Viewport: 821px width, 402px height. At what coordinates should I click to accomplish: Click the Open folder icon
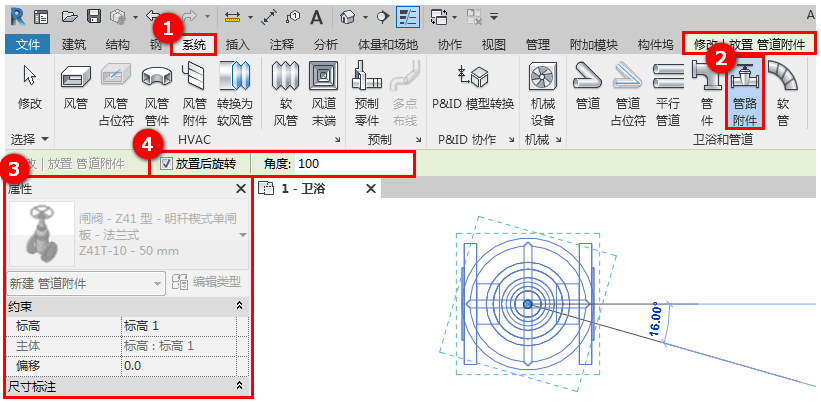click(69, 17)
